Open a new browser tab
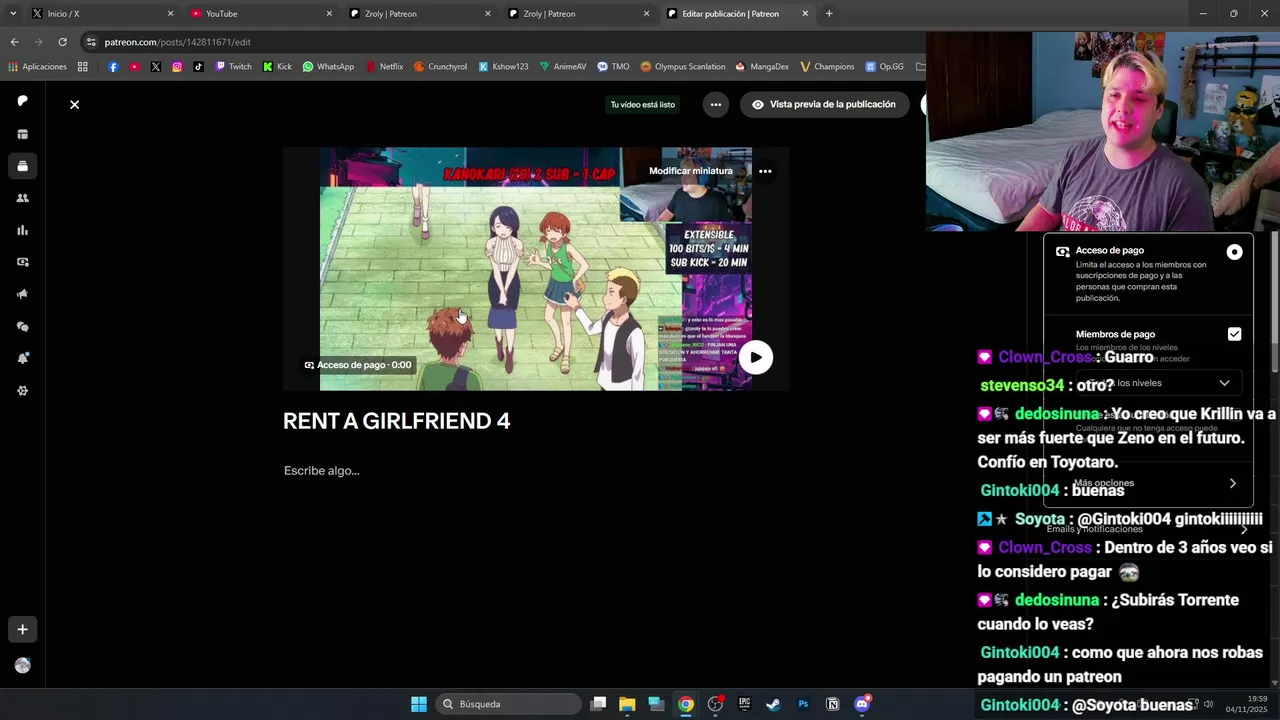 829,14
